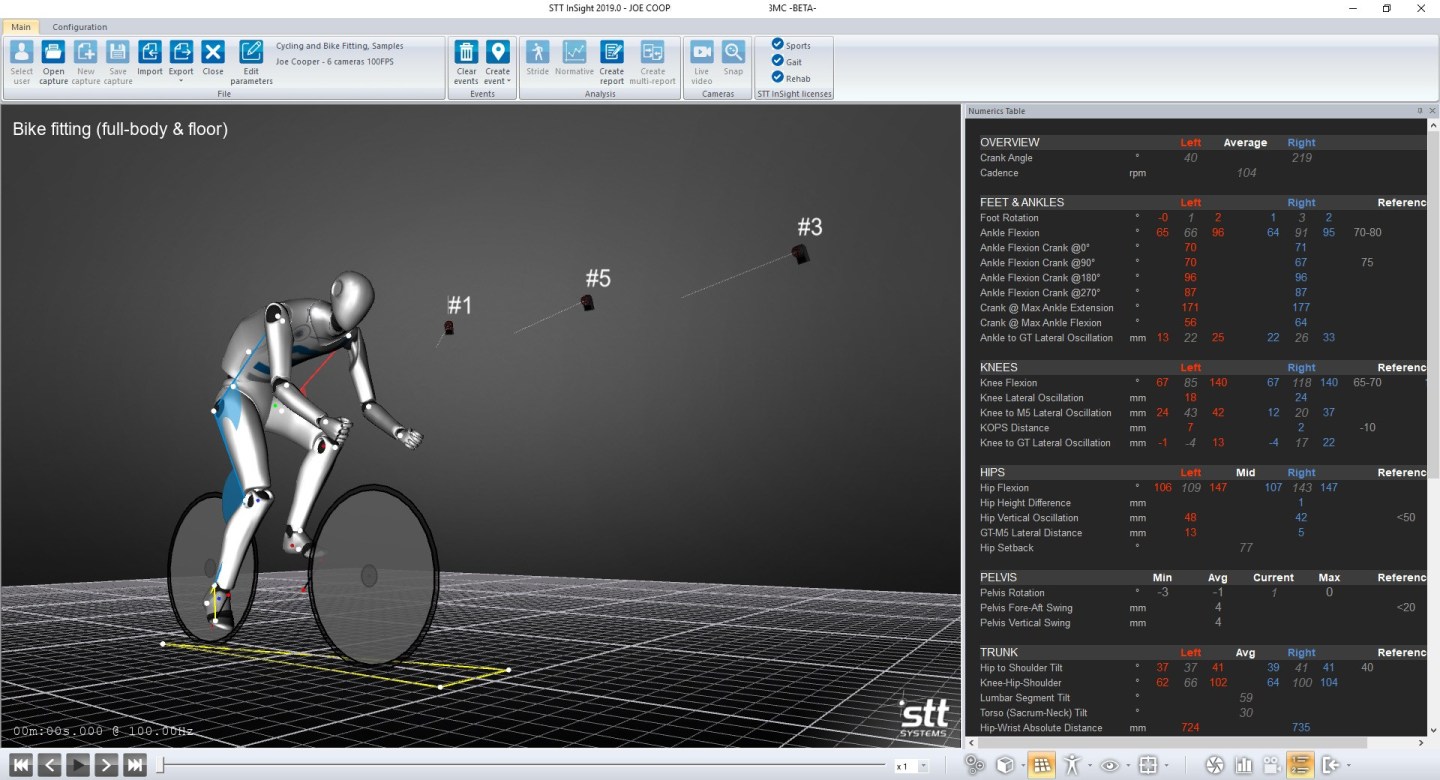The height and width of the screenshot is (780, 1440).
Task: Play the capture
Action: [78, 766]
